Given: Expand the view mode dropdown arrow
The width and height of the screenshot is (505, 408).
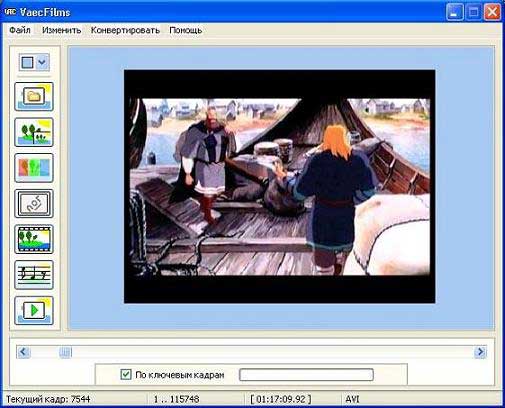Looking at the screenshot, I should pos(42,62).
